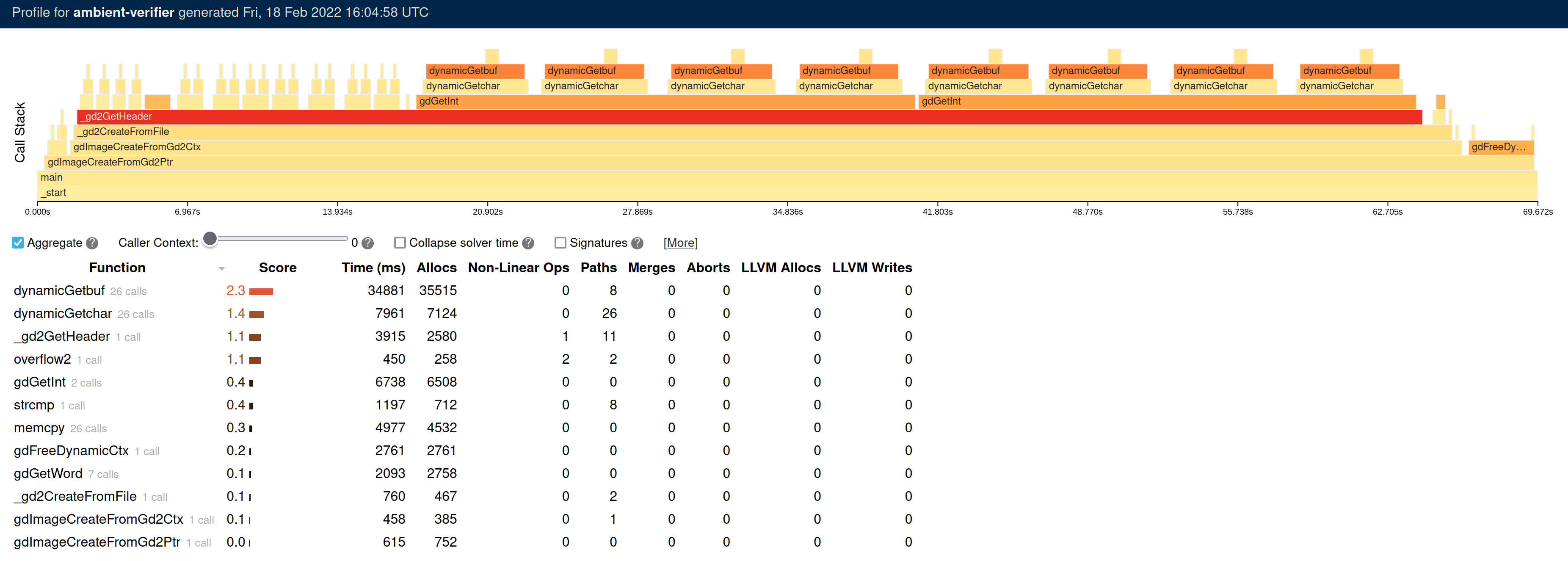
Task: Click the Caller Context slider handle
Action: click(210, 239)
